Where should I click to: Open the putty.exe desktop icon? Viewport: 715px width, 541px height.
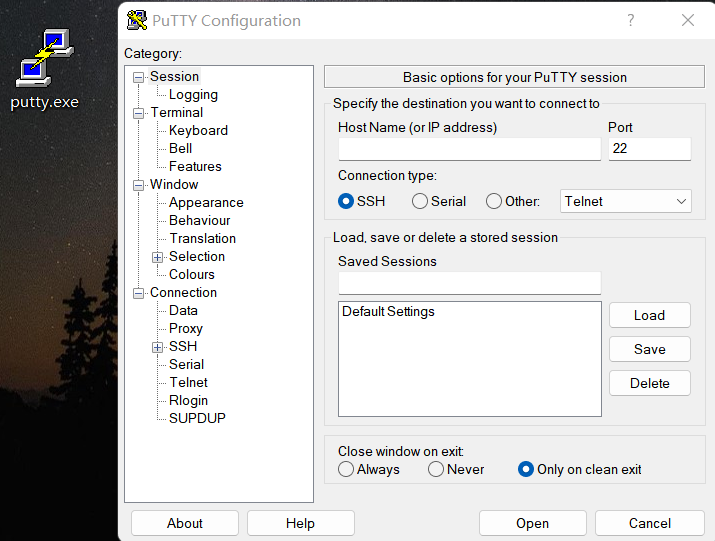[45, 68]
